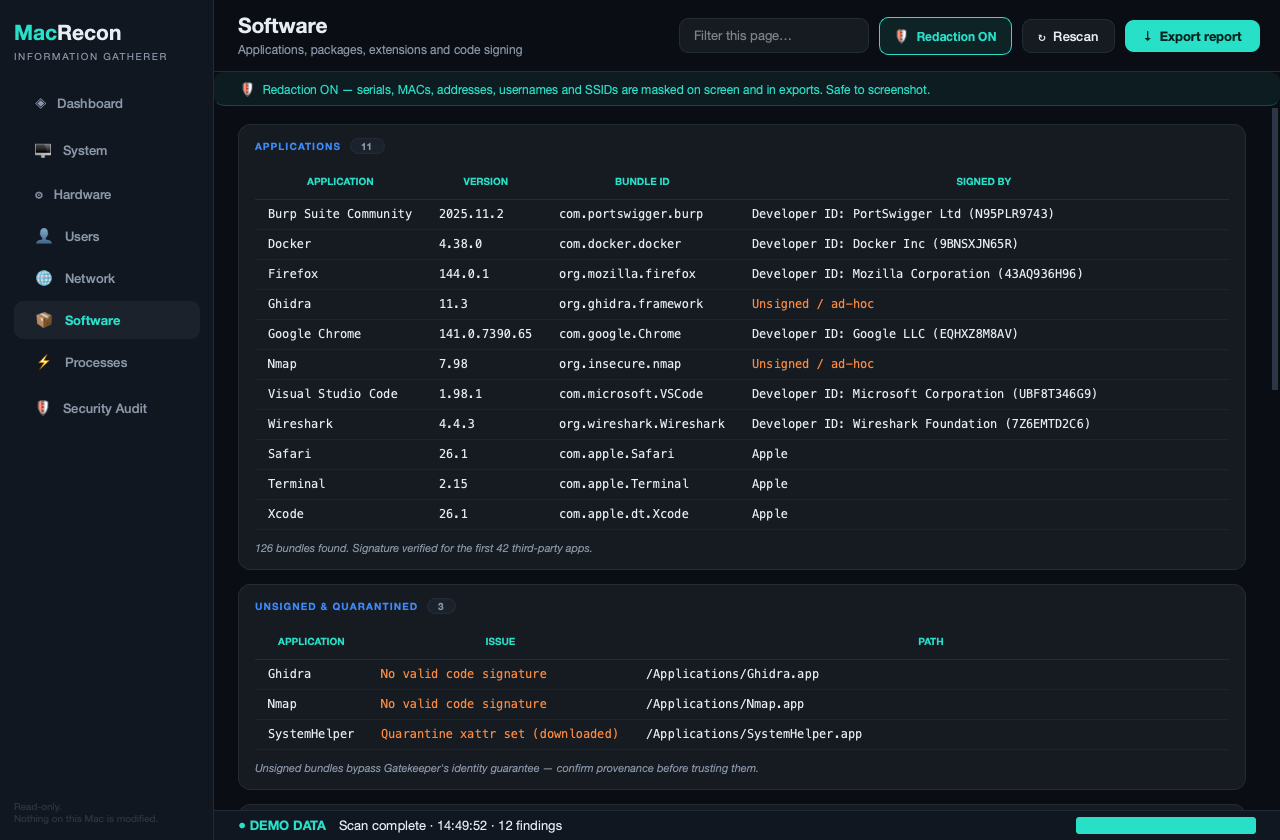Click Quarantine xattr set (downloaded) issue
Image resolution: width=1280 pixels, height=840 pixels.
499,734
